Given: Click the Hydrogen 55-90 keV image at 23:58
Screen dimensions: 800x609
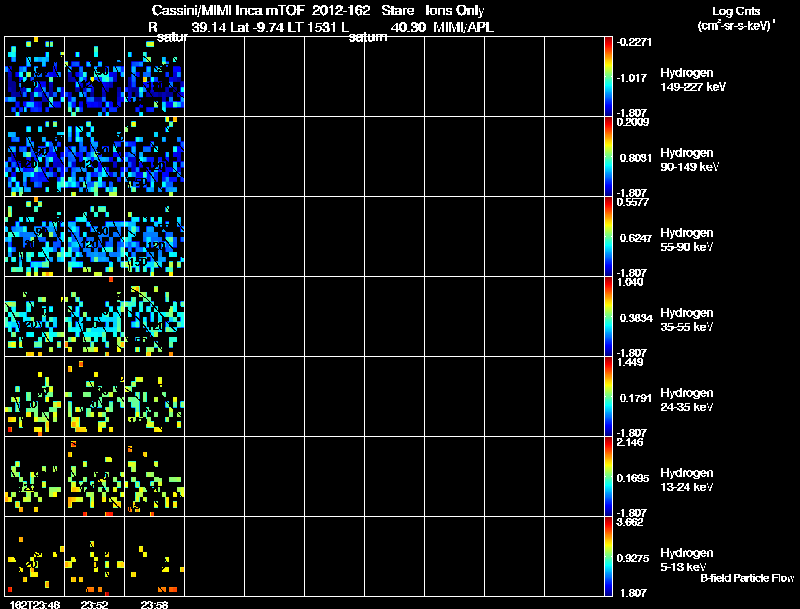Looking at the screenshot, I should point(155,237).
